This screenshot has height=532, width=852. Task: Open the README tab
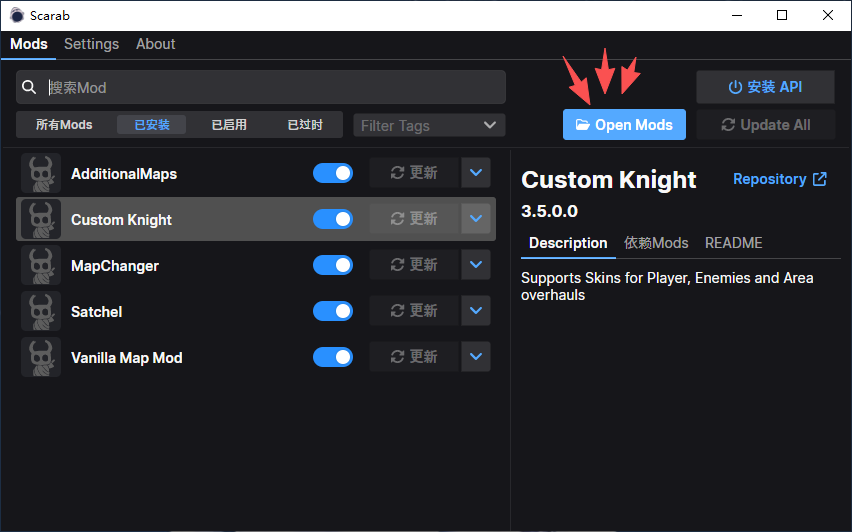click(733, 243)
